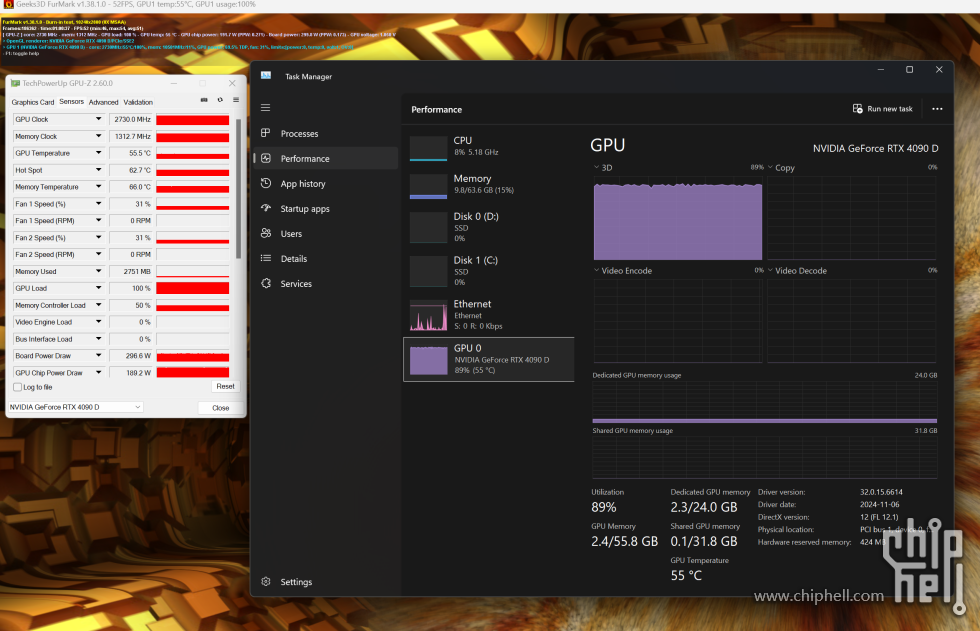Click the Reset button in GPU-Z
This screenshot has width=980, height=631.
pyautogui.click(x=225, y=386)
